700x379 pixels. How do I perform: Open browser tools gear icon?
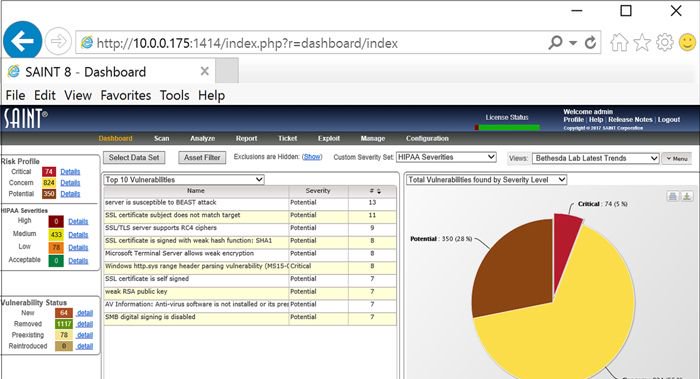(x=665, y=43)
